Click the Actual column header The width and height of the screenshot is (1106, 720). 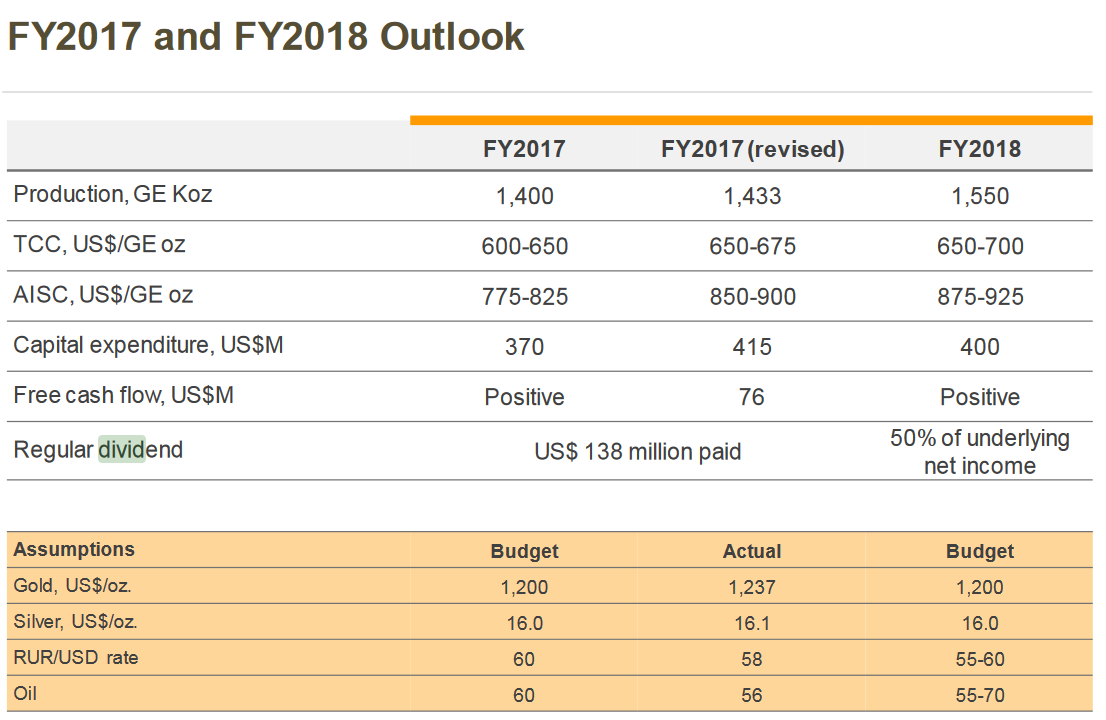pos(752,551)
